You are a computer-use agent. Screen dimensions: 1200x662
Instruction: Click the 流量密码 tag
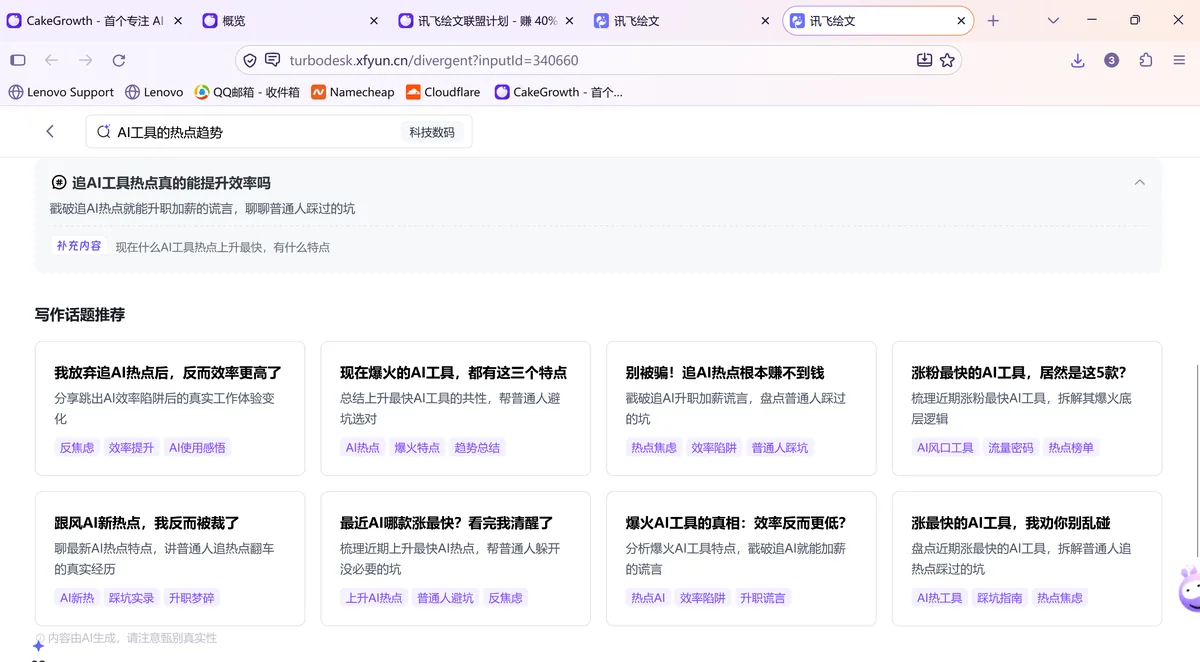click(x=1010, y=448)
